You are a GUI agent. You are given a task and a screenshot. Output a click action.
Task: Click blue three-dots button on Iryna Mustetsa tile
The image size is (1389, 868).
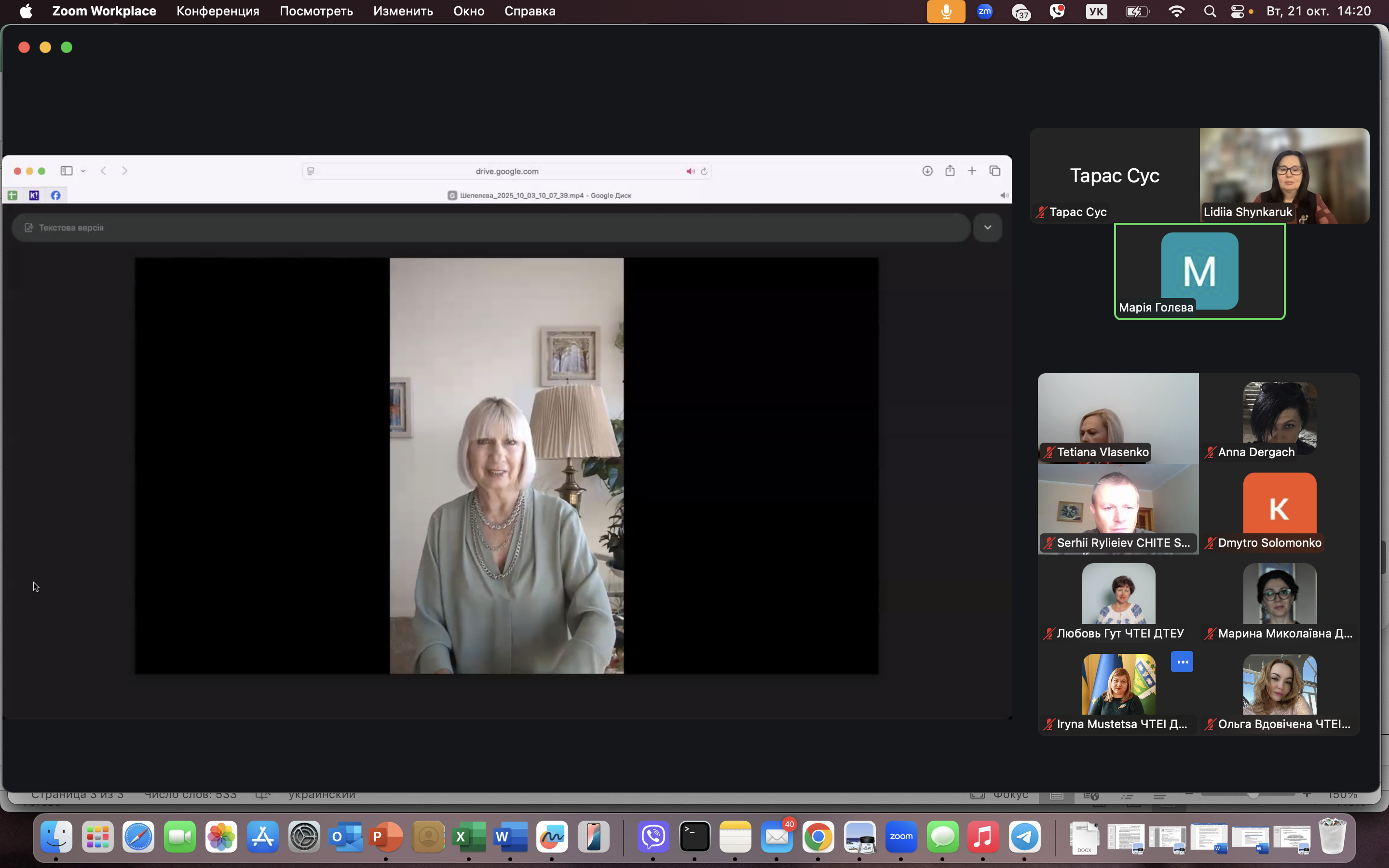1181,662
